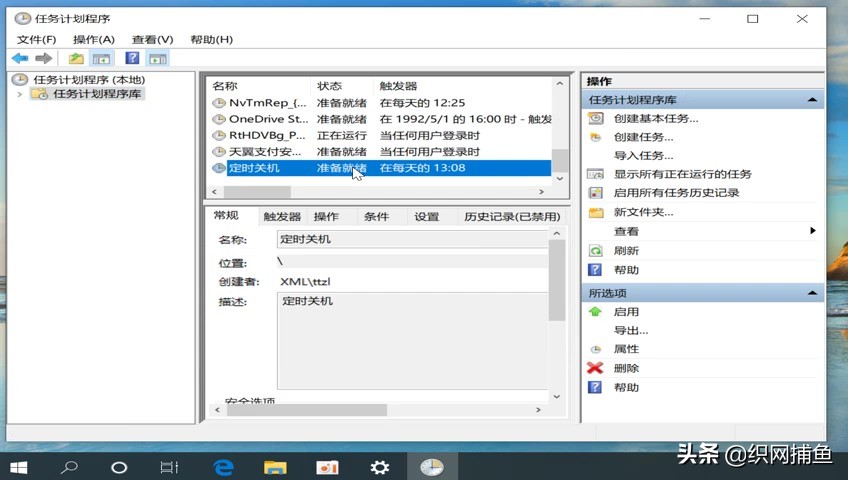Click the help icon under 任务计划程序库 section
The height and width of the screenshot is (480, 848).
(x=595, y=270)
